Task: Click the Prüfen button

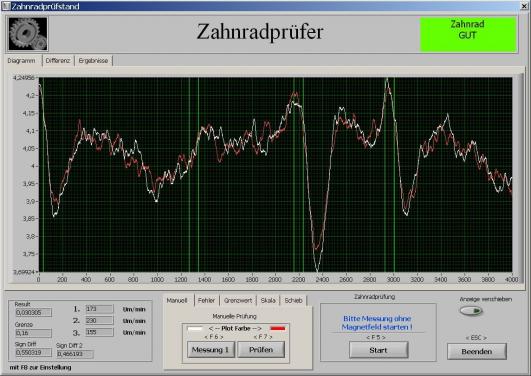Action: click(261, 350)
